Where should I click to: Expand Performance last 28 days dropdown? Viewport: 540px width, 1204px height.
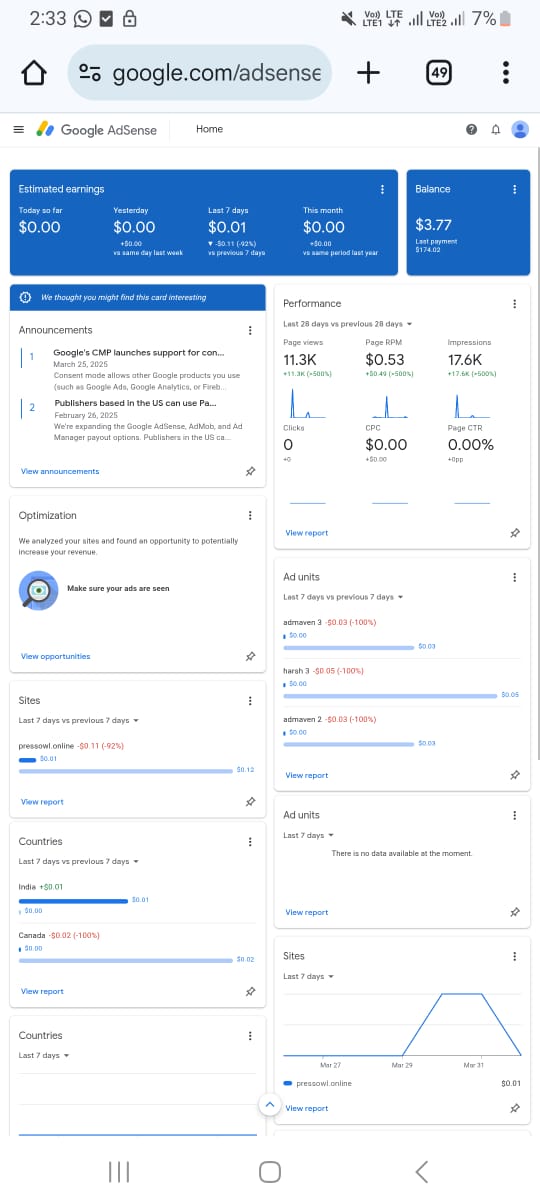pos(348,324)
